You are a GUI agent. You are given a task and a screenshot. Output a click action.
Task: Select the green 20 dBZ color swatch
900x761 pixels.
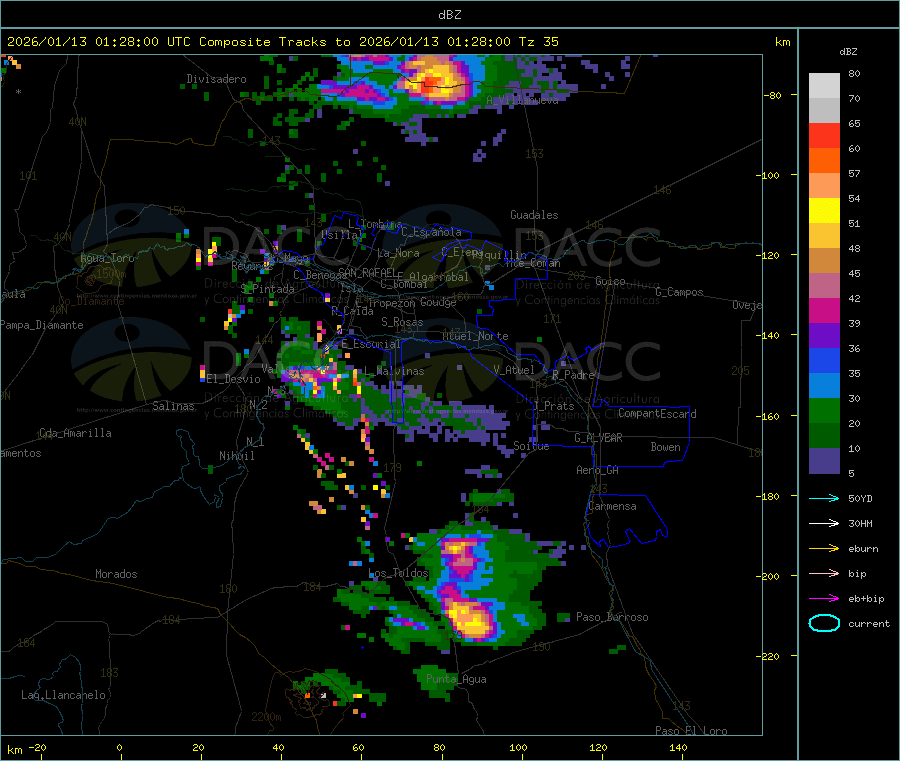[824, 410]
